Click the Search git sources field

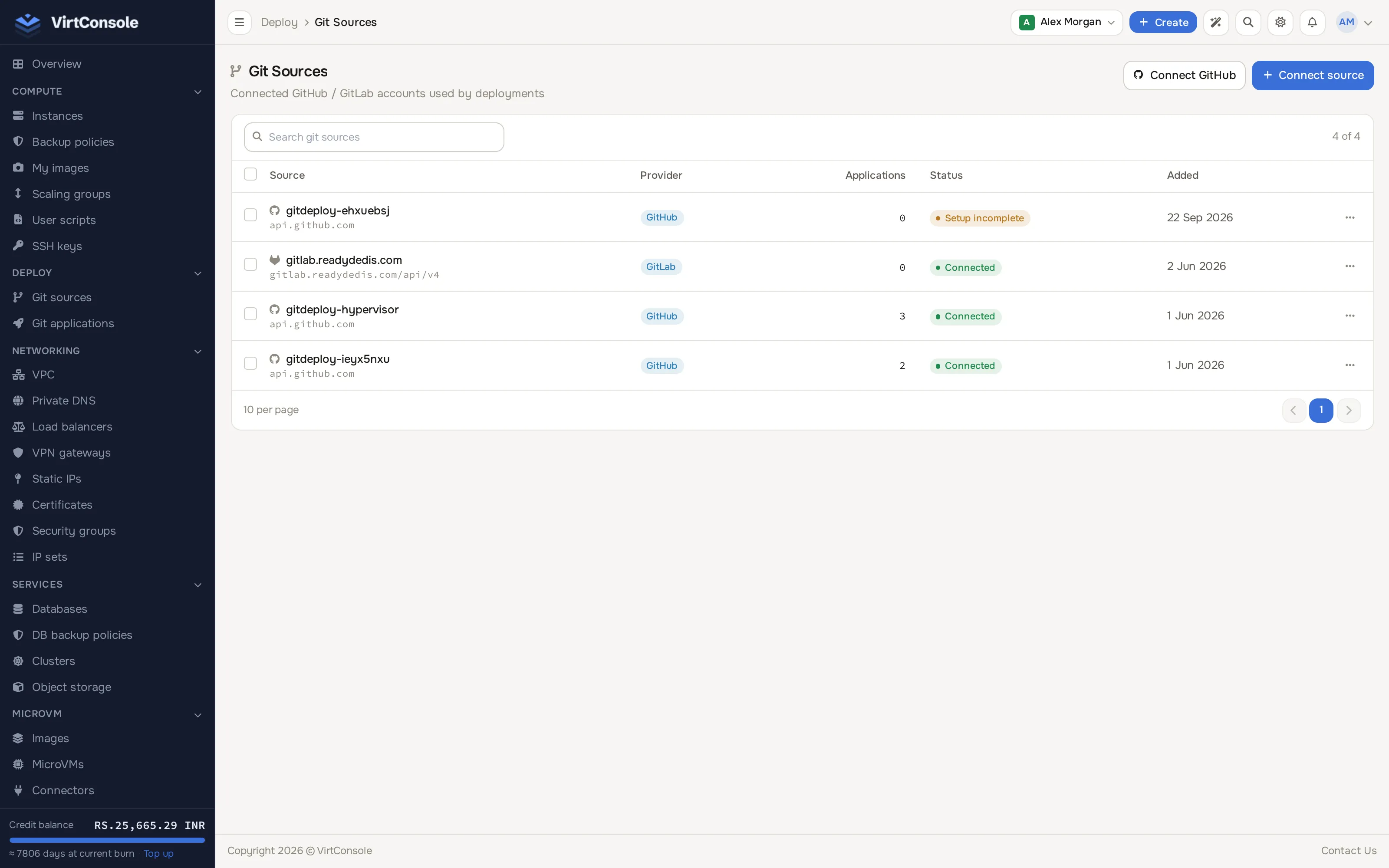[374, 137]
